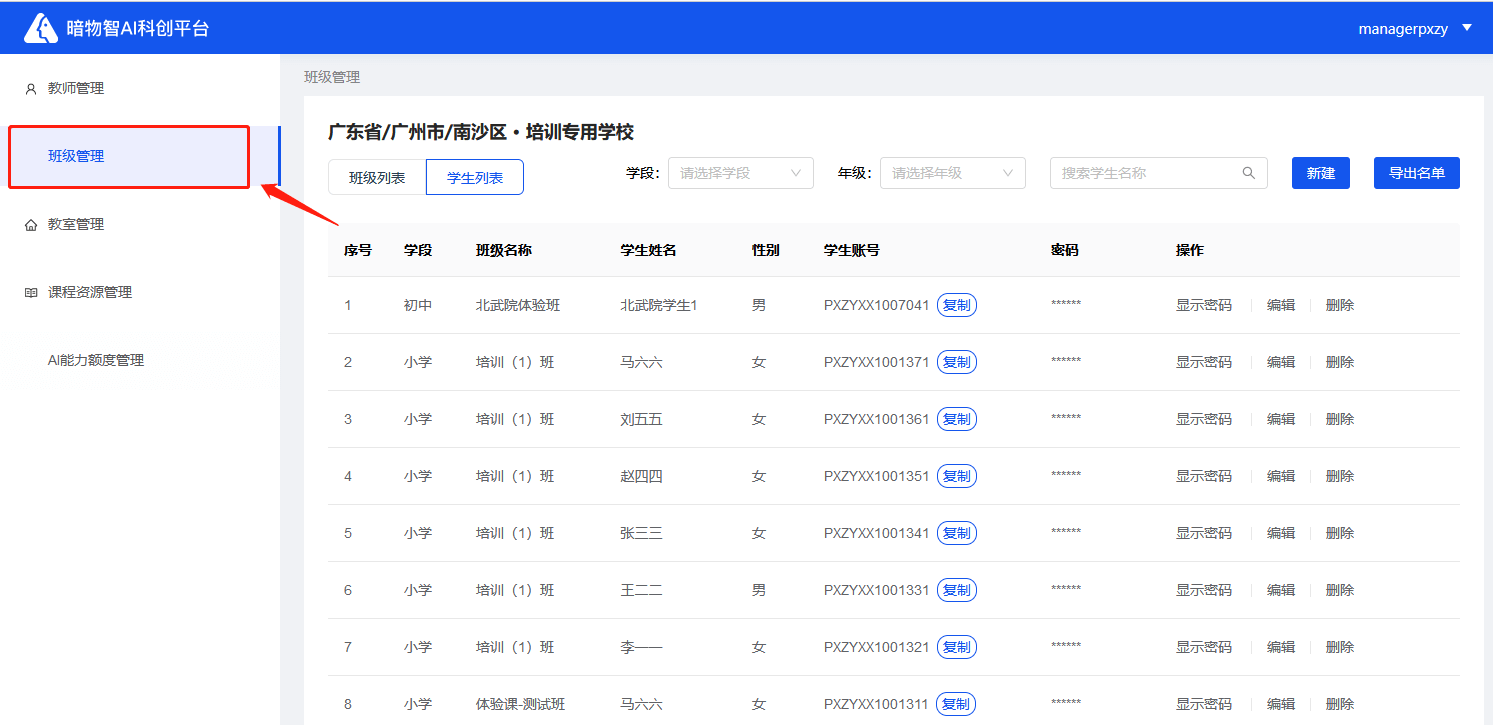Copy account PXZYXX1001371 with 复制
Viewport: 1493px width, 725px height.
957,362
